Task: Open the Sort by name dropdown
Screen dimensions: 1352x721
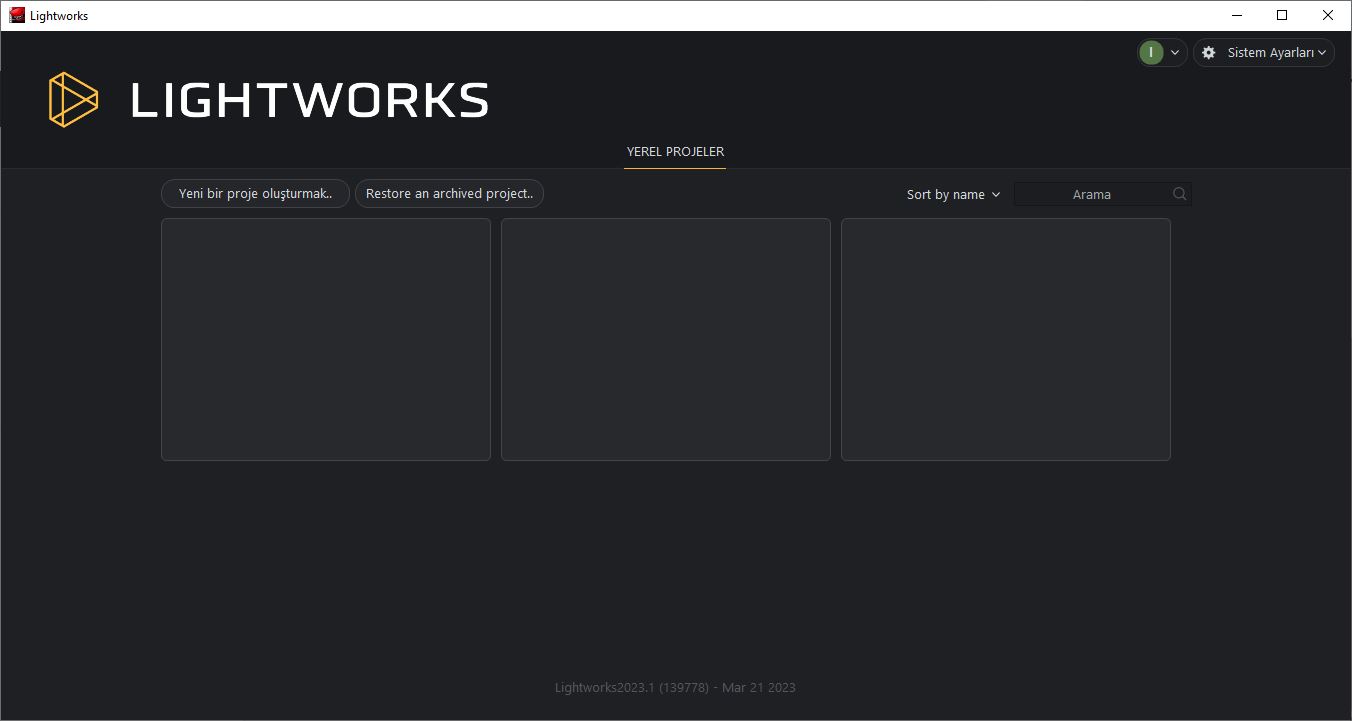Action: click(x=953, y=195)
